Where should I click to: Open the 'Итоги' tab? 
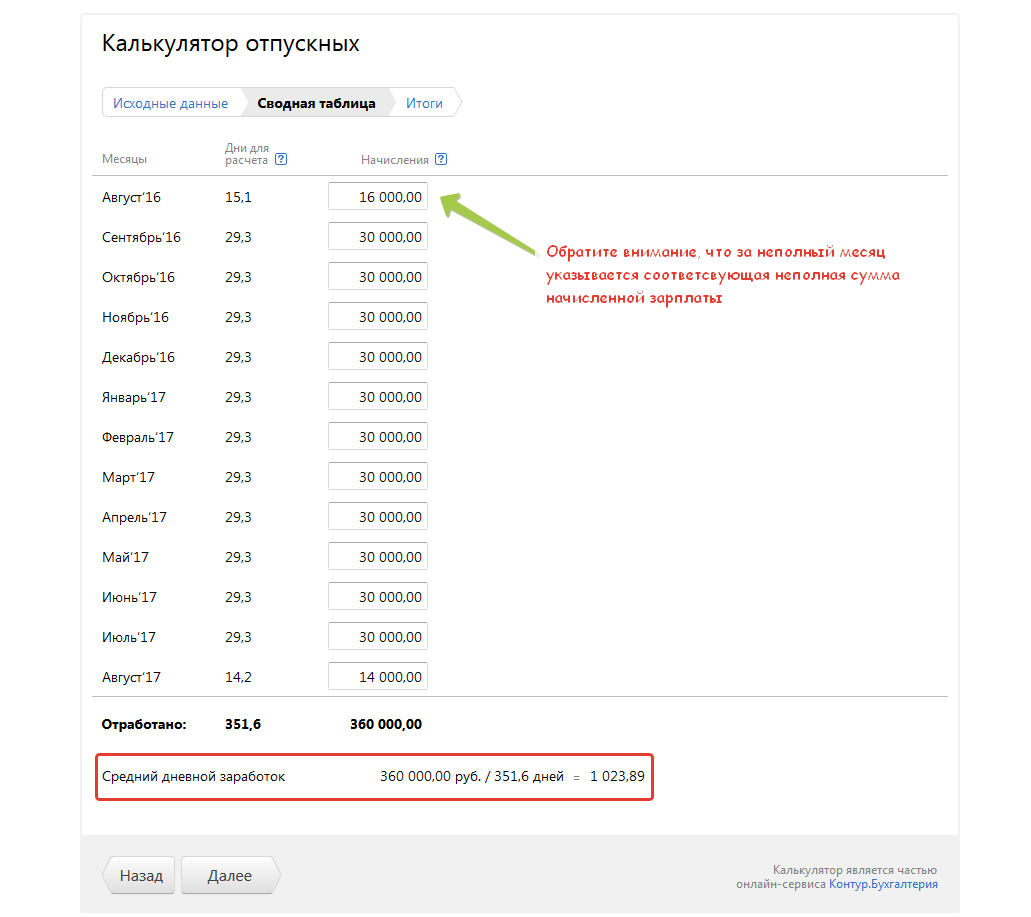424,103
